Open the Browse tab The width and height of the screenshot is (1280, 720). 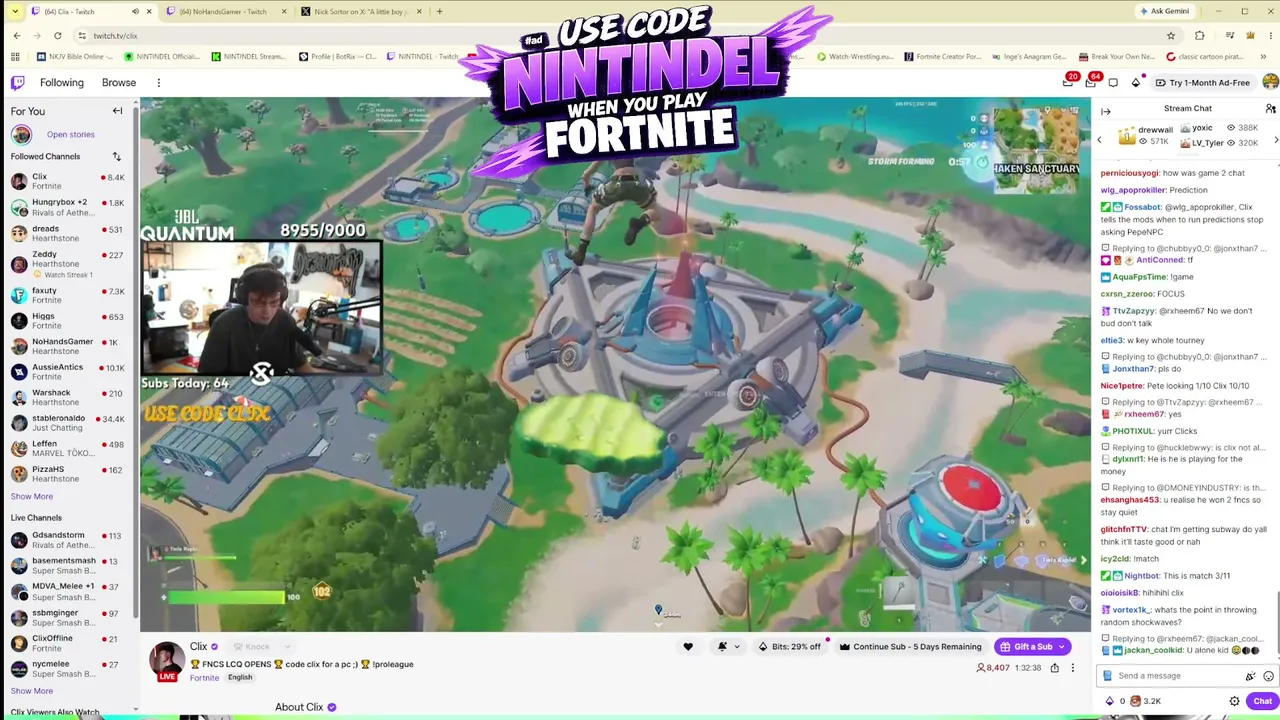[119, 83]
